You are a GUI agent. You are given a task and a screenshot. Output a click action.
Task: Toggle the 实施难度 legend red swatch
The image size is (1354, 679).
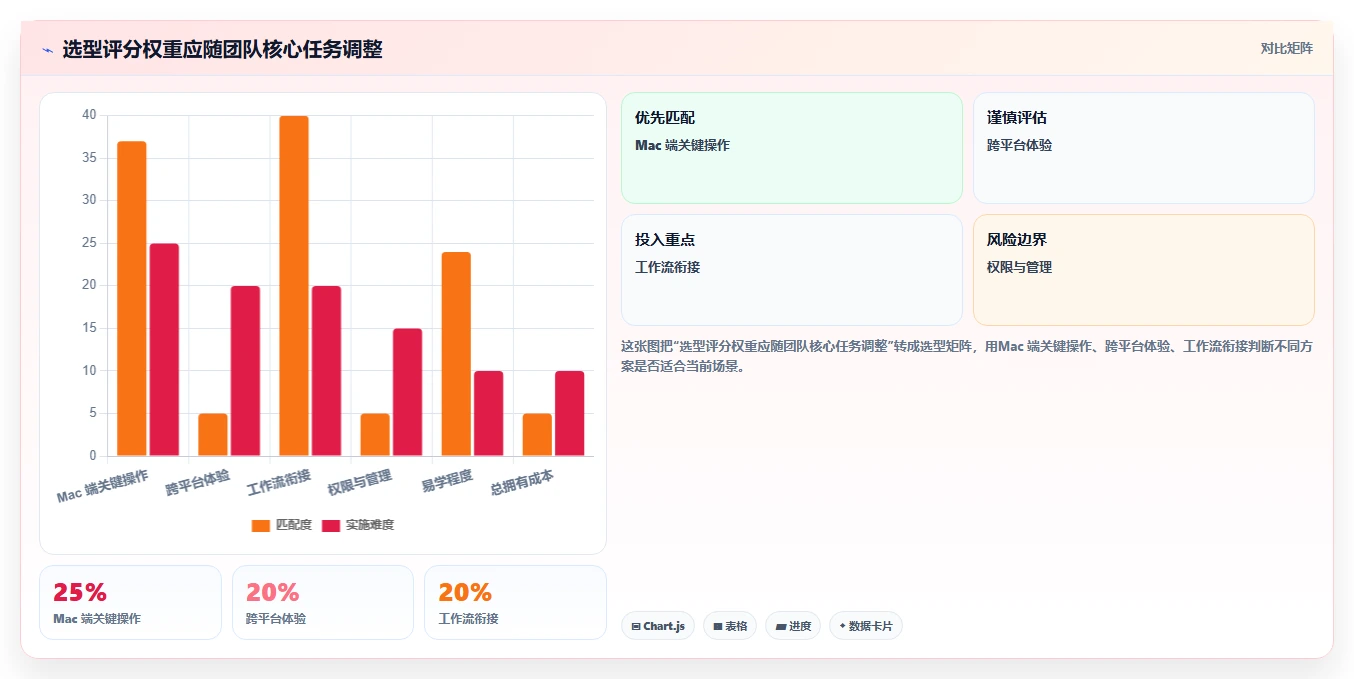tap(331, 525)
